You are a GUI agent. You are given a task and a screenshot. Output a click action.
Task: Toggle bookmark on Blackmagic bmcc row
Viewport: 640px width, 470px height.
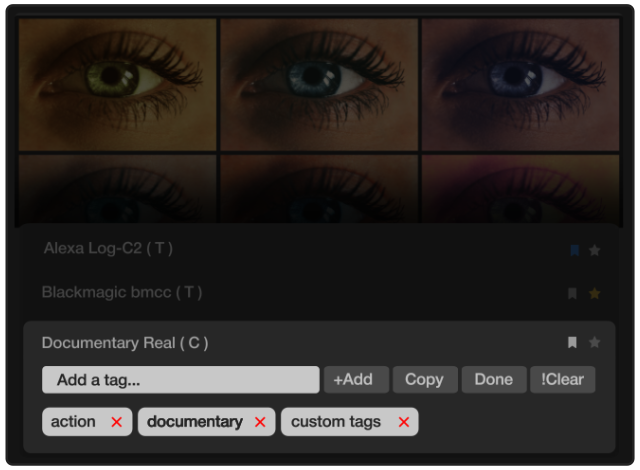pos(572,293)
